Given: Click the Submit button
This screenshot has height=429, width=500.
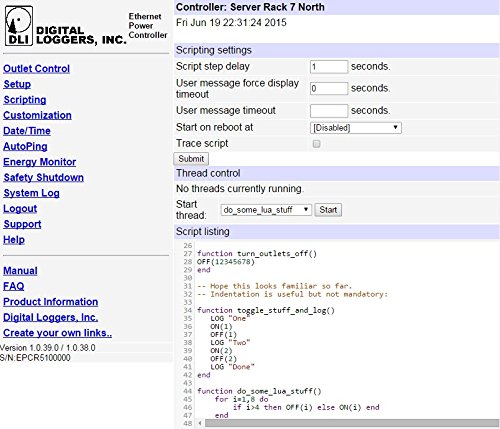Looking at the screenshot, I should point(191,159).
